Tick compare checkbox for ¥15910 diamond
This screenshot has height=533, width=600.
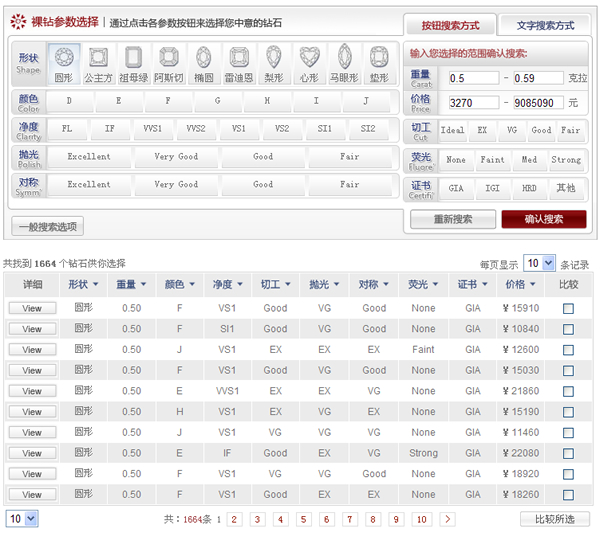568,308
